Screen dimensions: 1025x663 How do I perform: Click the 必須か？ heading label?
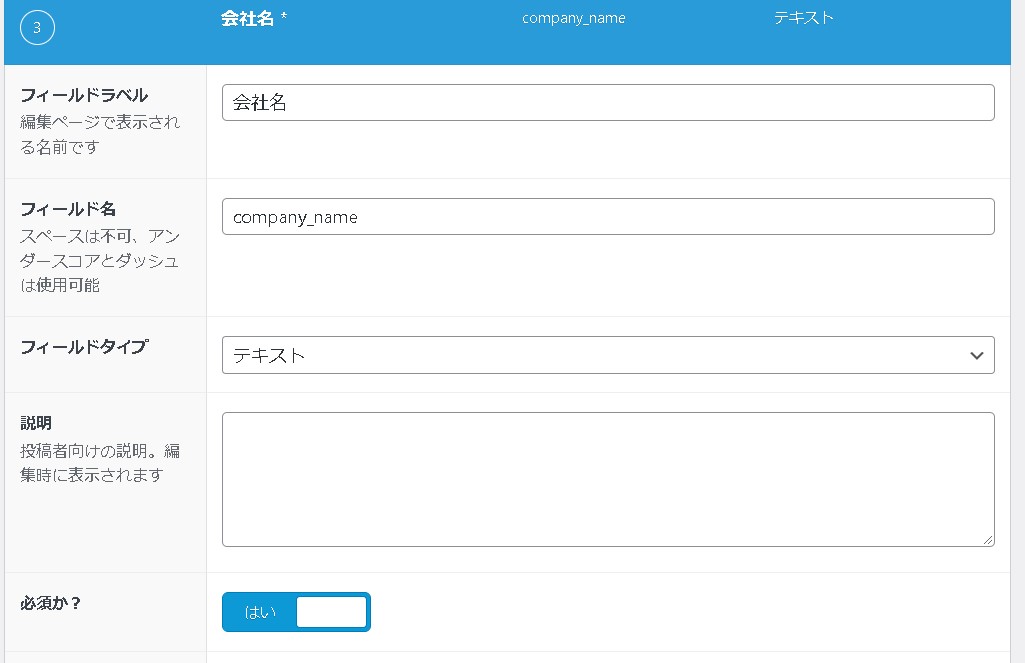click(50, 603)
